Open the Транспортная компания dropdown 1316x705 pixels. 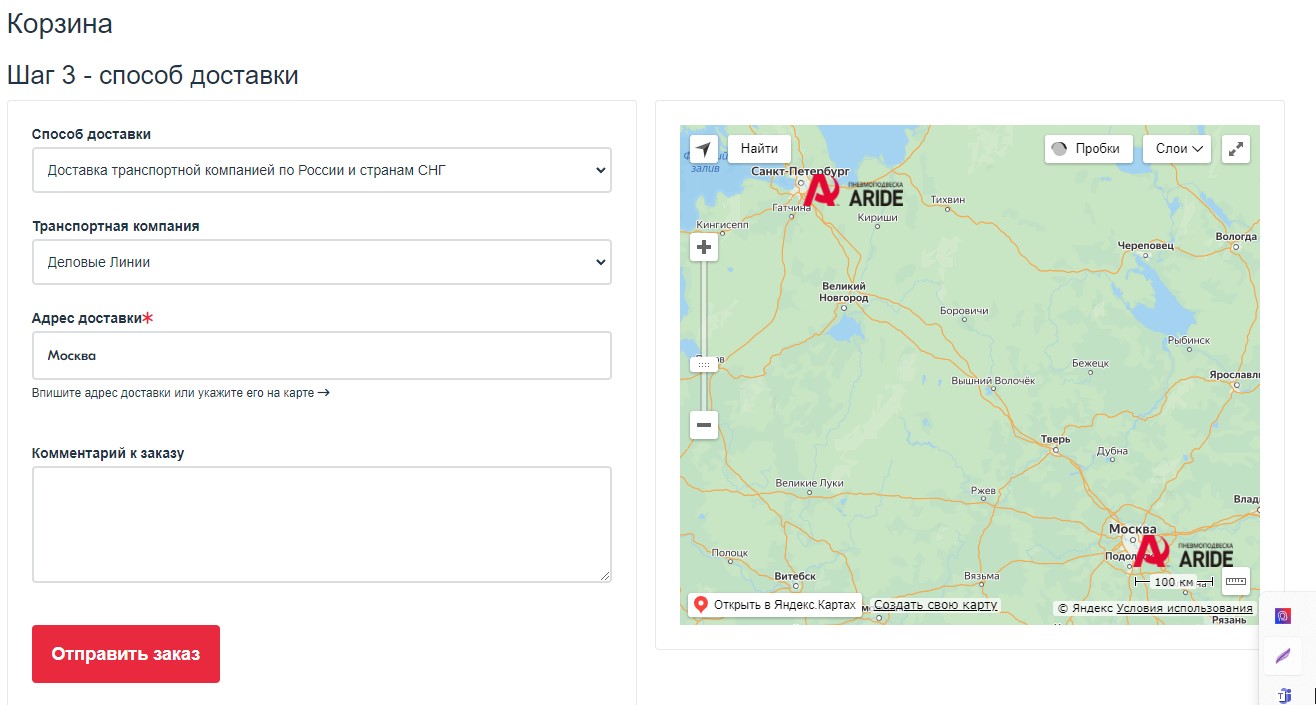321,262
